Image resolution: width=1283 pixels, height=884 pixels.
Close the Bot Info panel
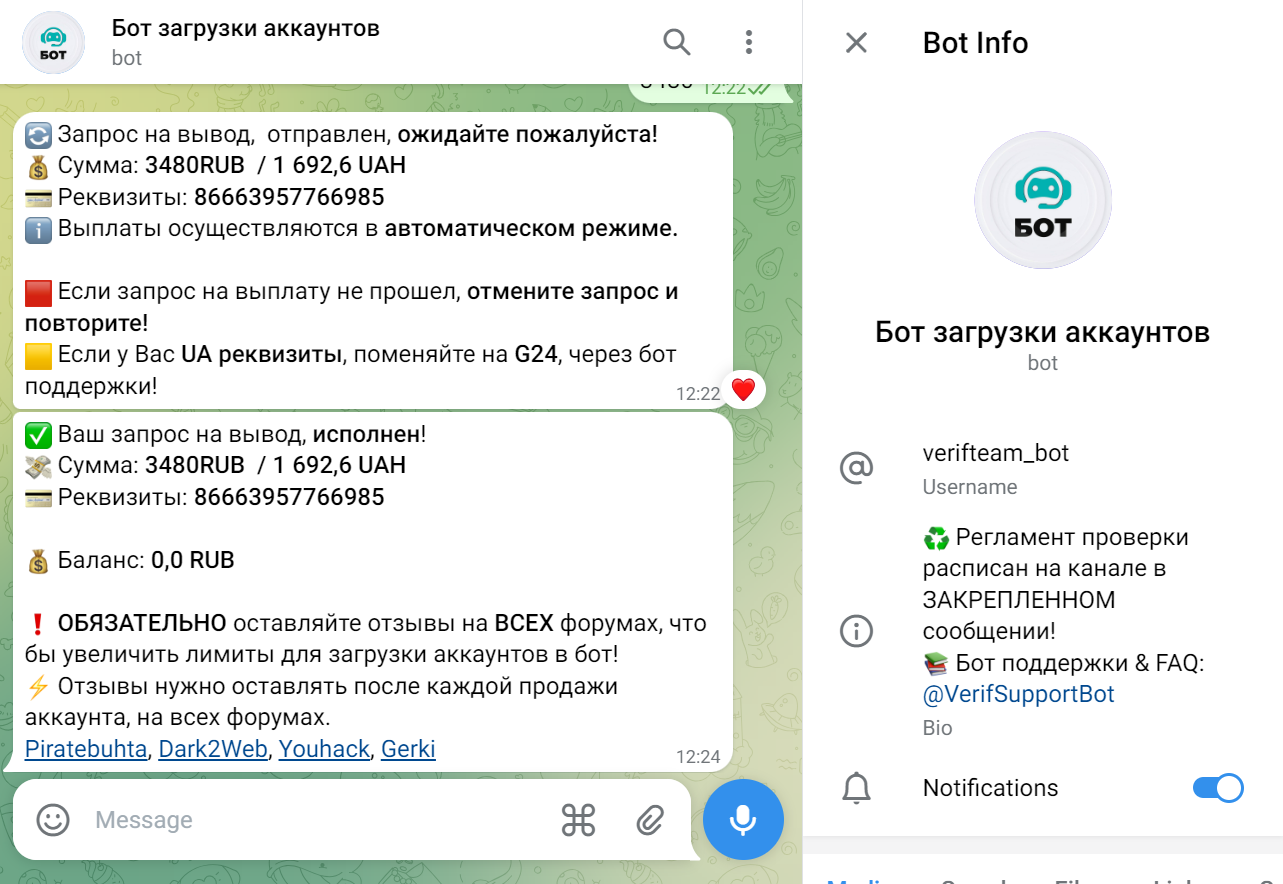pyautogui.click(x=856, y=42)
